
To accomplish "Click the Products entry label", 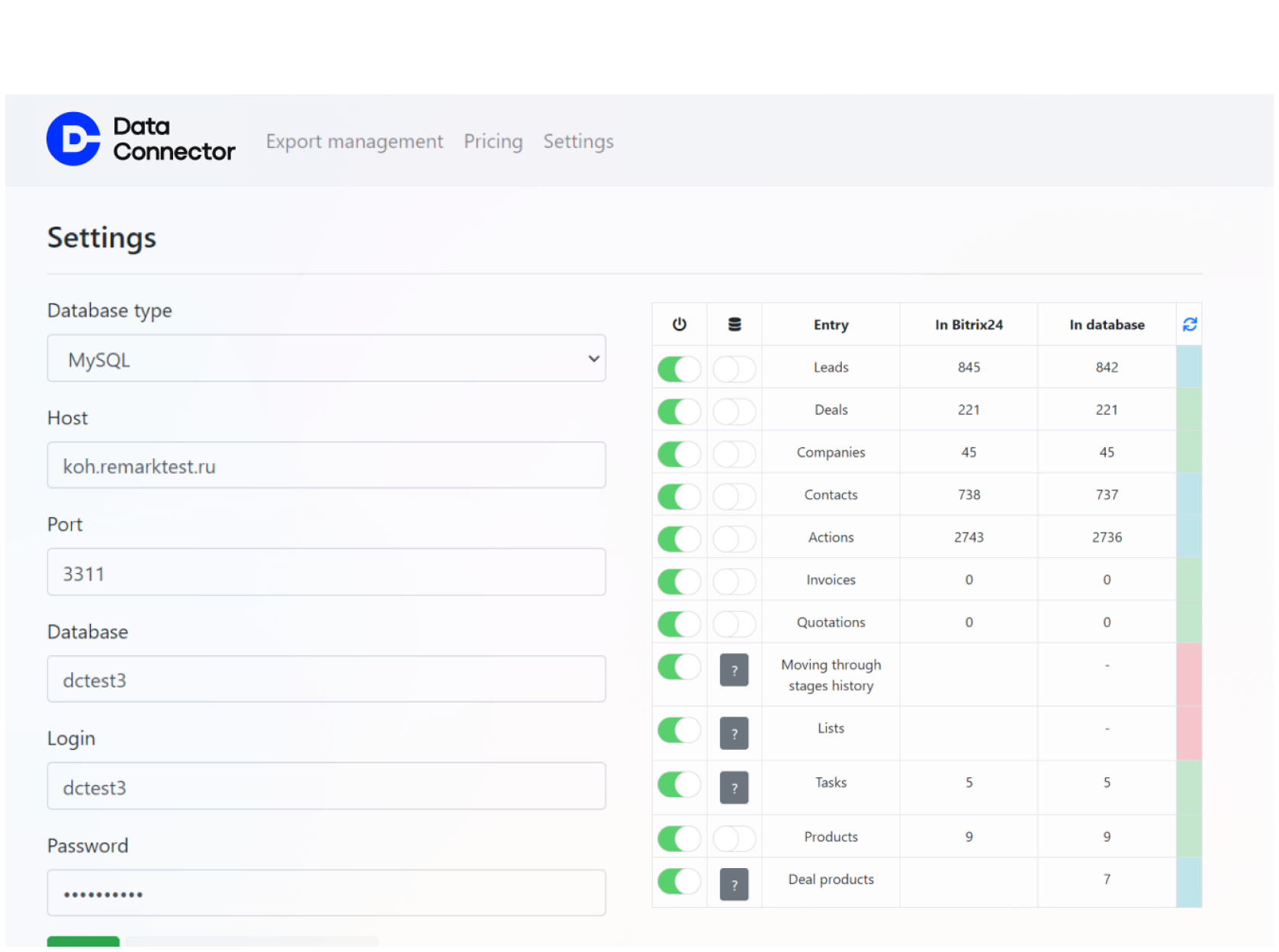I will [x=831, y=837].
